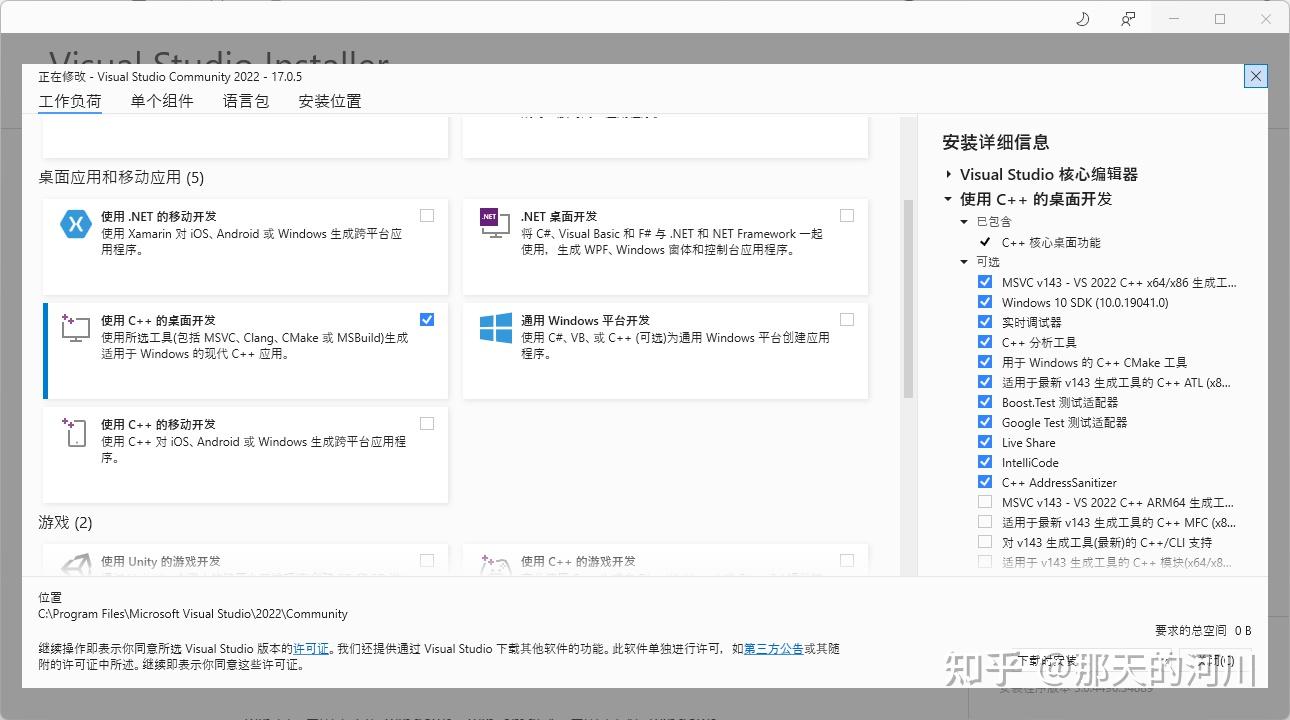
Task: Click the feedback icon in the title bar
Action: tap(1127, 18)
